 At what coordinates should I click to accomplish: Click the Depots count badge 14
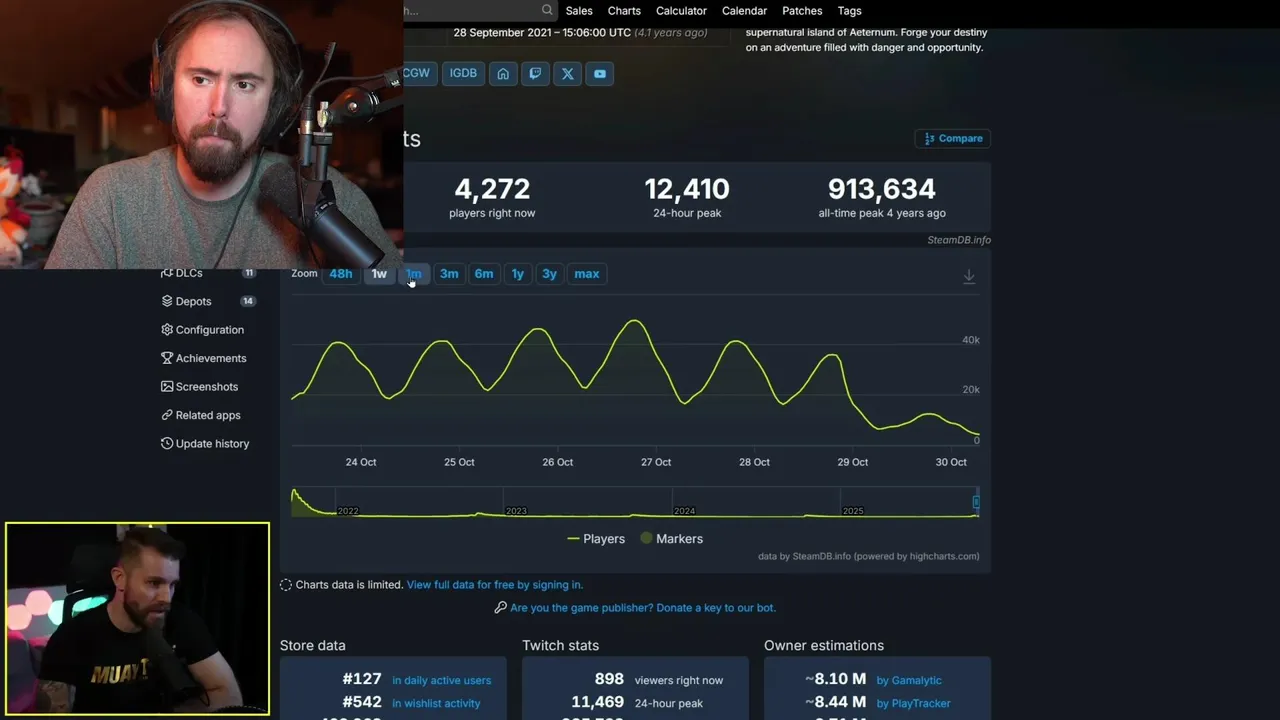click(x=248, y=301)
